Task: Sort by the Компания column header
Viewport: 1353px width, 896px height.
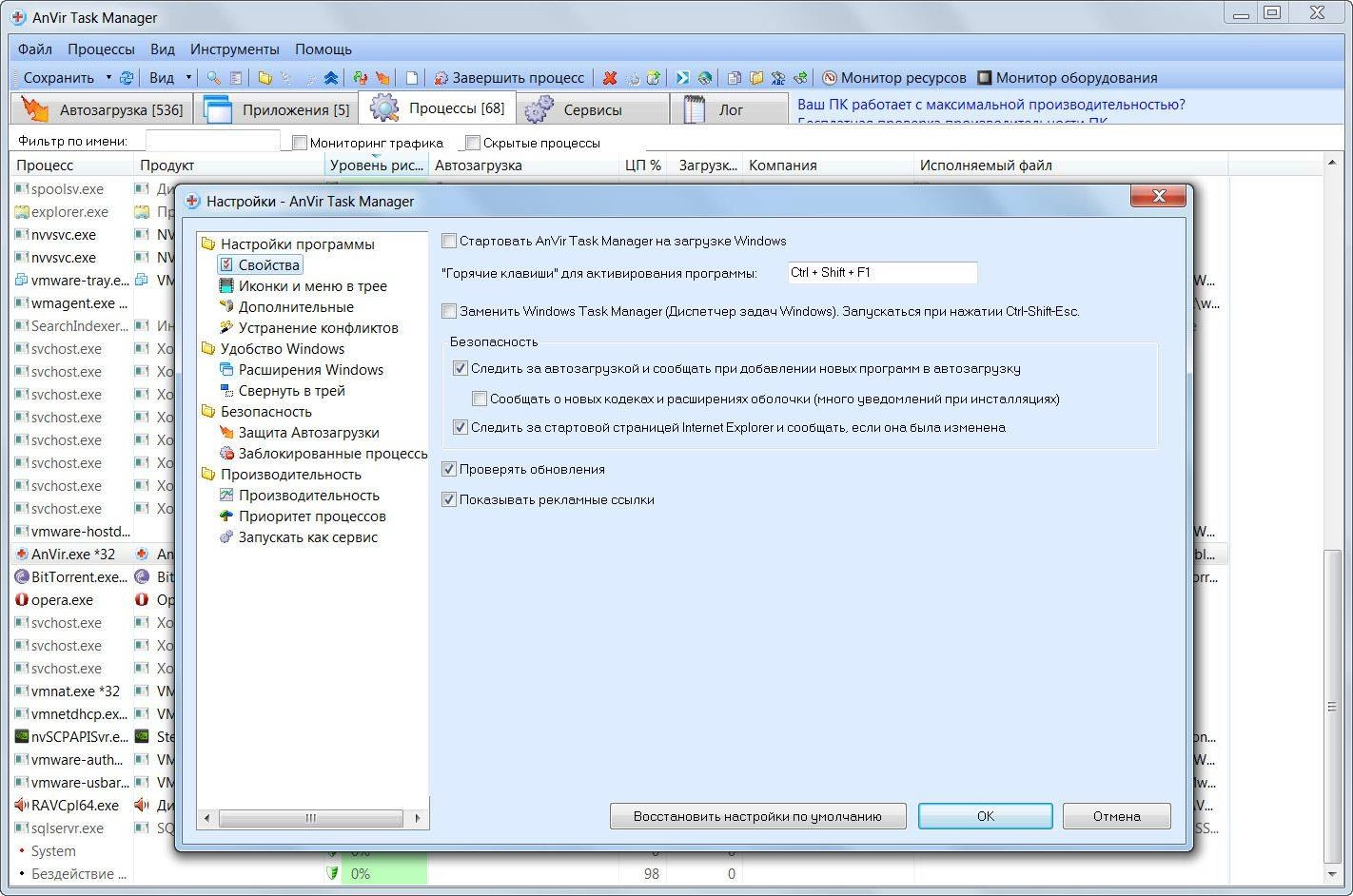Action: coord(828,165)
